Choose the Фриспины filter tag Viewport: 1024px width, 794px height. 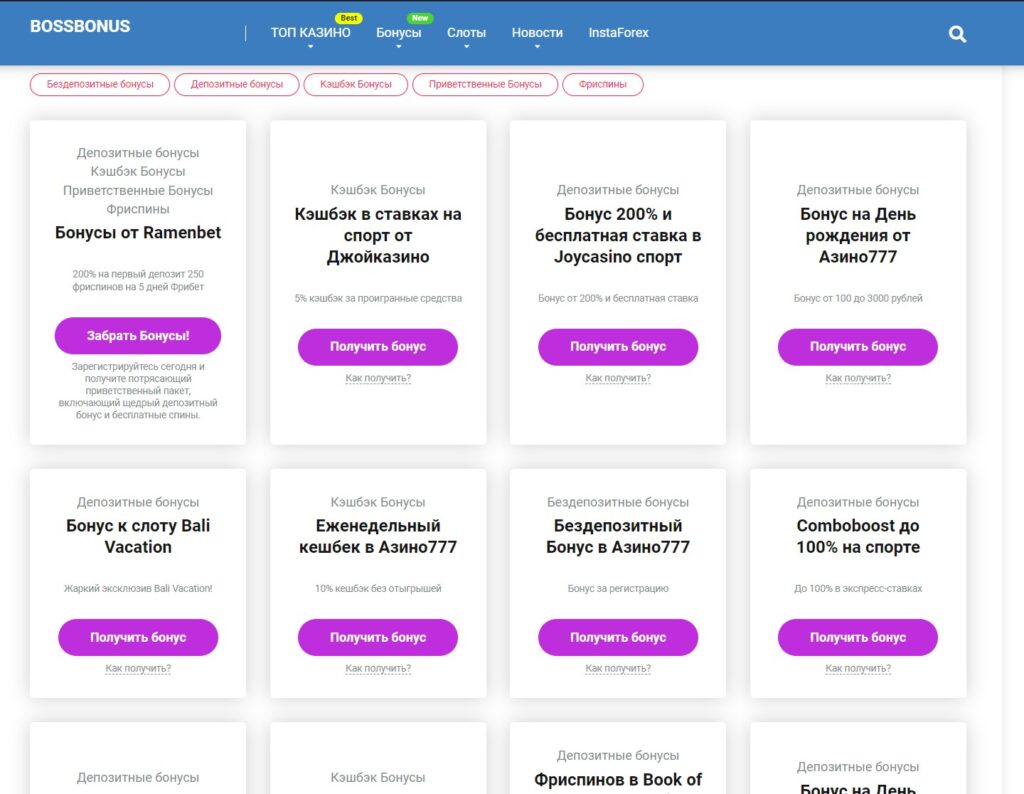(602, 85)
